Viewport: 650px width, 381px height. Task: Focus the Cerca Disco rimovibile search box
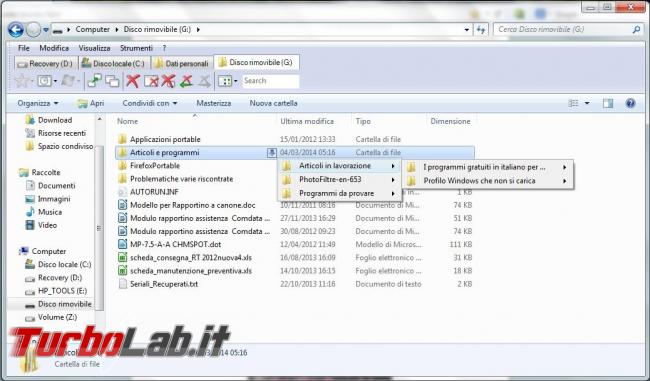coord(567,29)
